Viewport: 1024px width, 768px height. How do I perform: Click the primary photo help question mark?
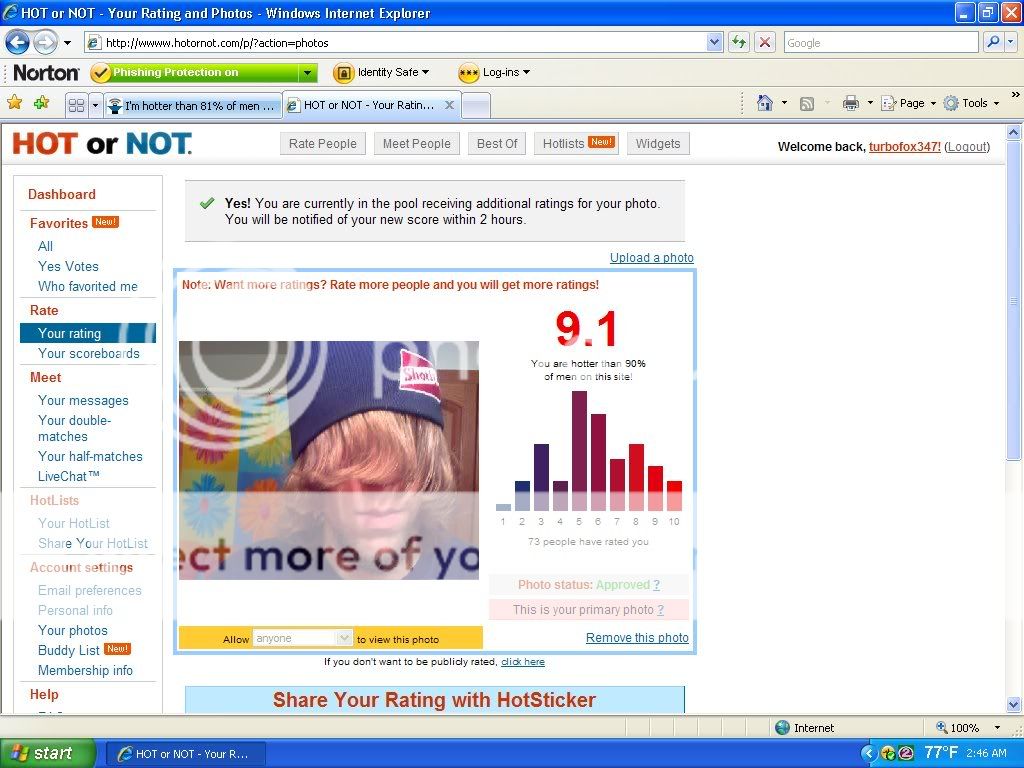coord(660,609)
